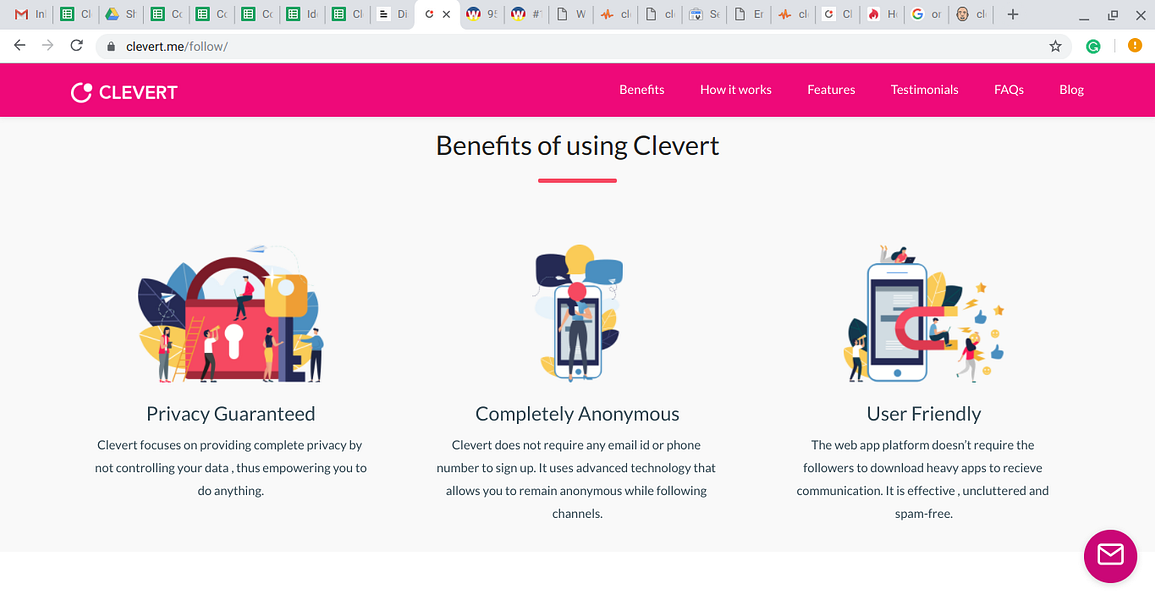Viewport: 1155px width, 600px height.
Task: Visit the Blog from the header
Action: click(x=1071, y=90)
